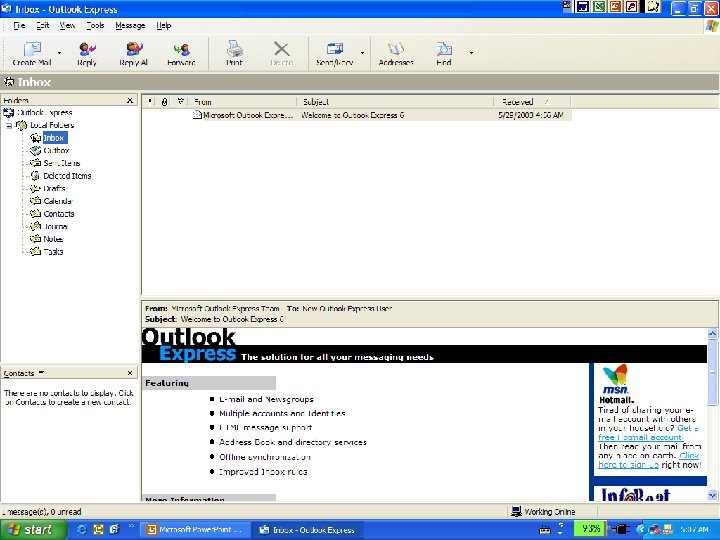Sort by the From column header
This screenshot has height=540, width=720.
pyautogui.click(x=243, y=102)
